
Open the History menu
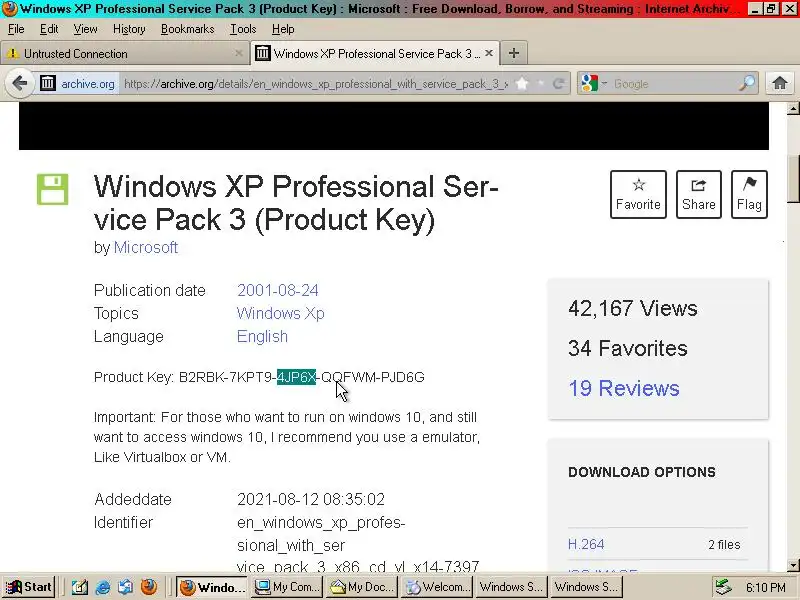[x=129, y=29]
